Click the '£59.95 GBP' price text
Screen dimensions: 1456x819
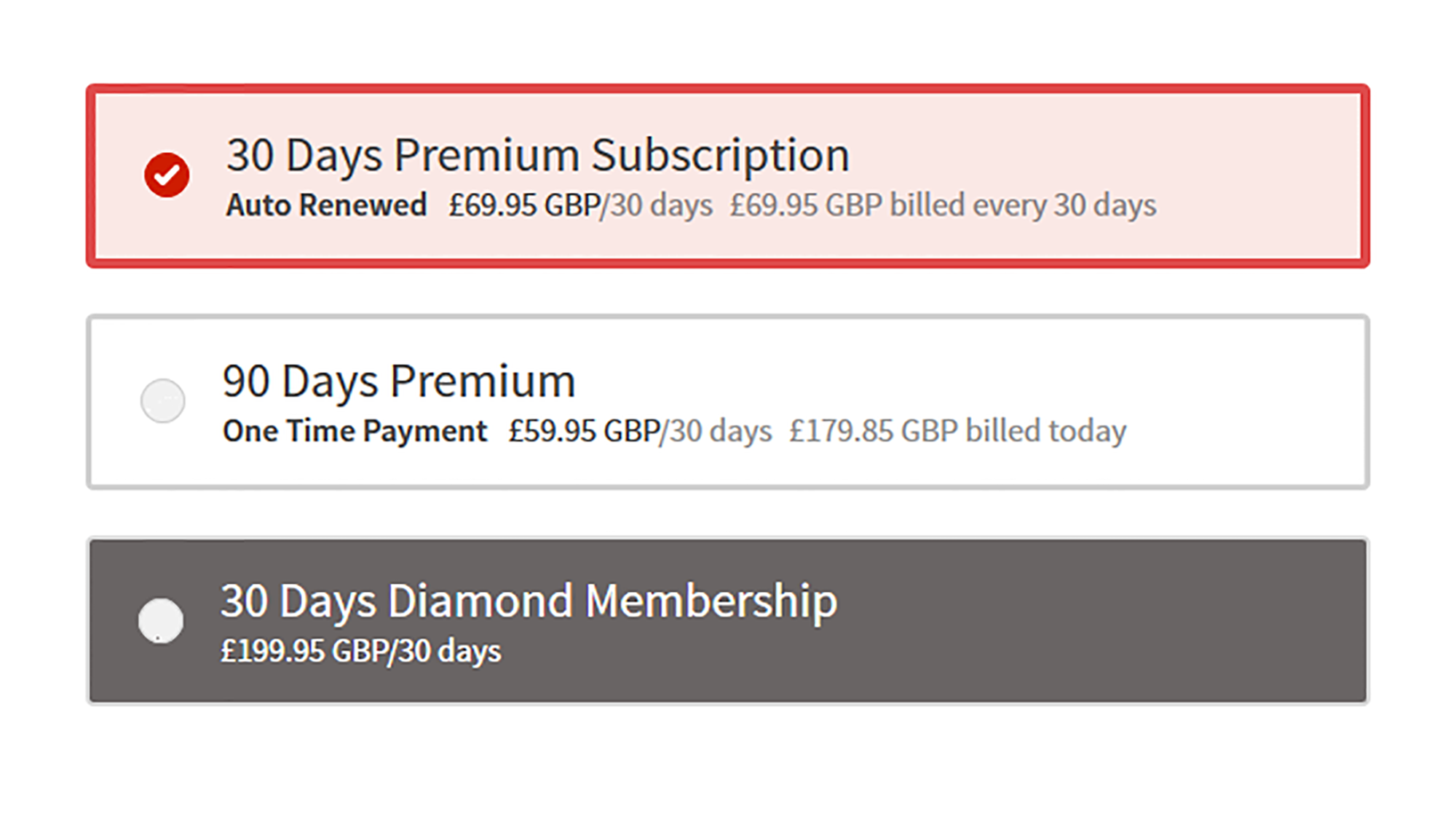pos(584,430)
